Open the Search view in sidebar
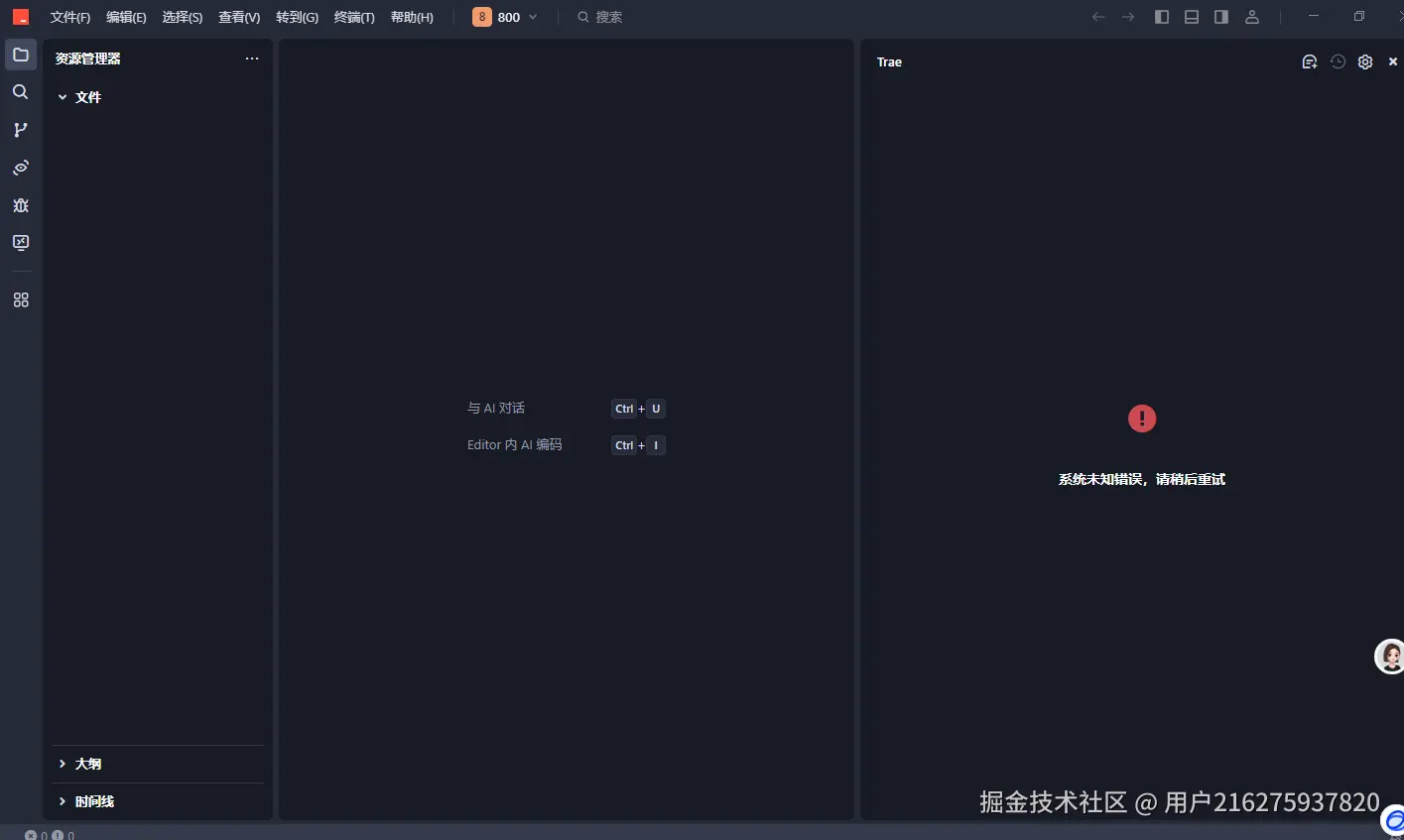1404x840 pixels. (21, 91)
